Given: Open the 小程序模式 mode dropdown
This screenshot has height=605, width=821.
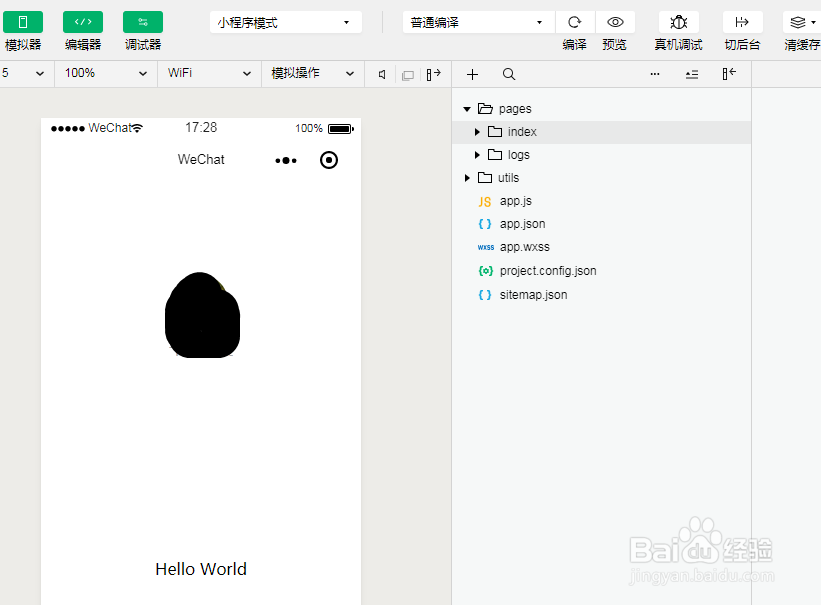Looking at the screenshot, I should pyautogui.click(x=285, y=23).
